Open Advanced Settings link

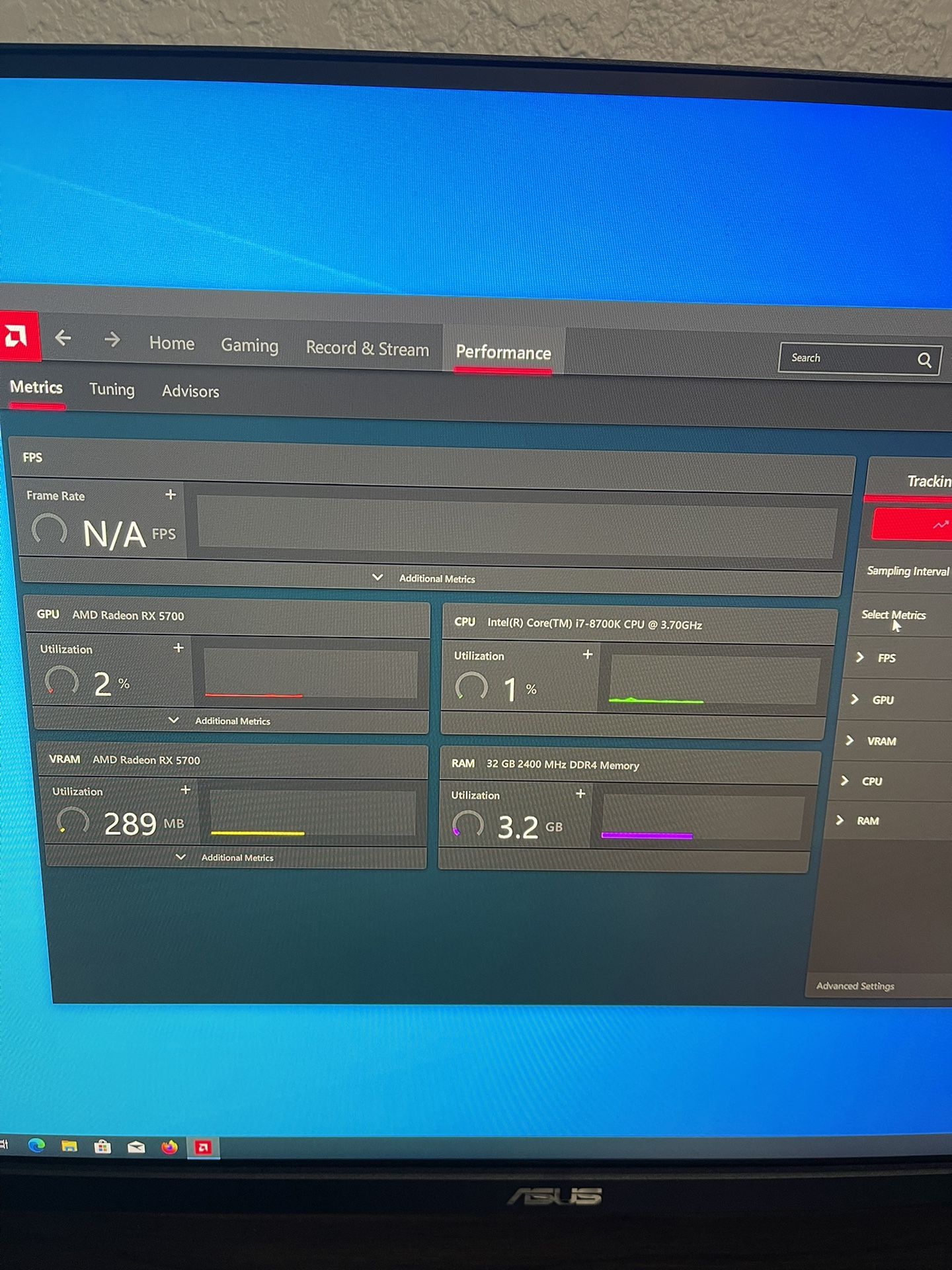click(855, 986)
